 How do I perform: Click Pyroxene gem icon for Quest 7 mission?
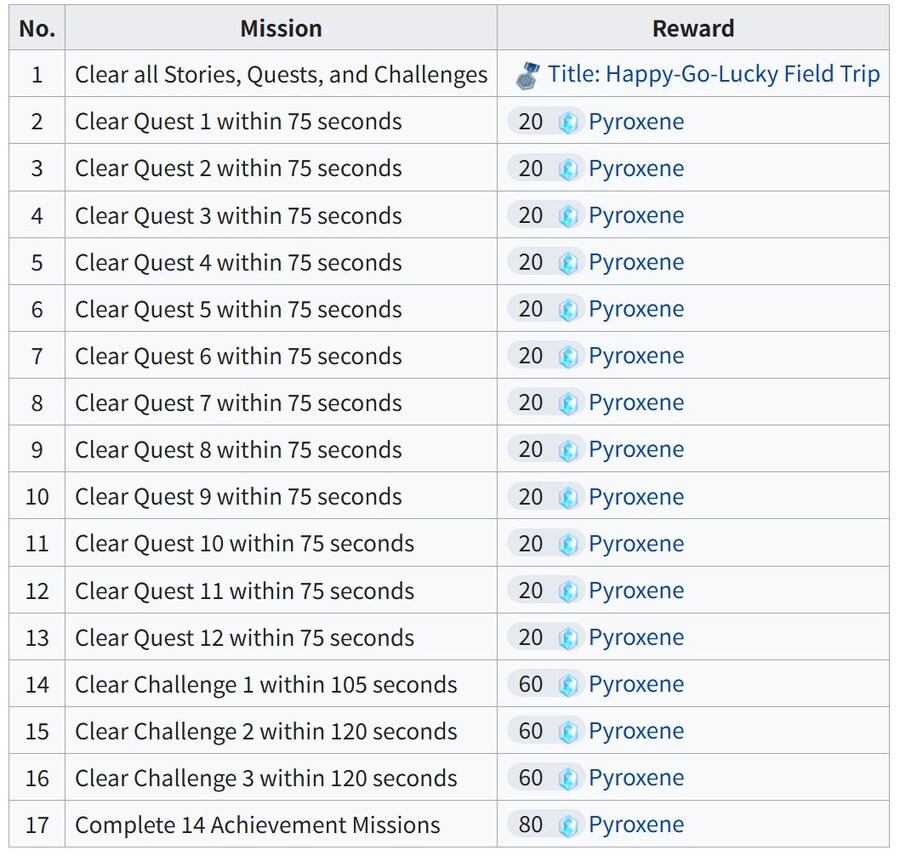click(568, 403)
